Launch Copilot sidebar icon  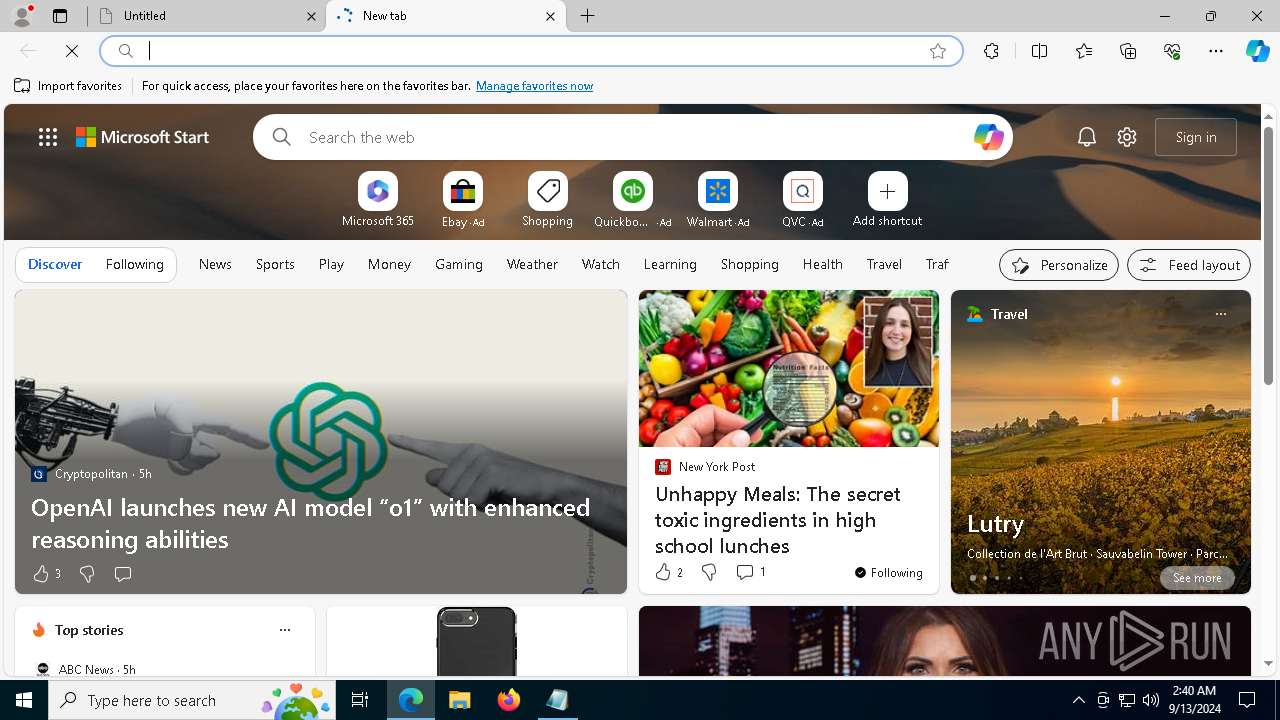tap(1257, 51)
